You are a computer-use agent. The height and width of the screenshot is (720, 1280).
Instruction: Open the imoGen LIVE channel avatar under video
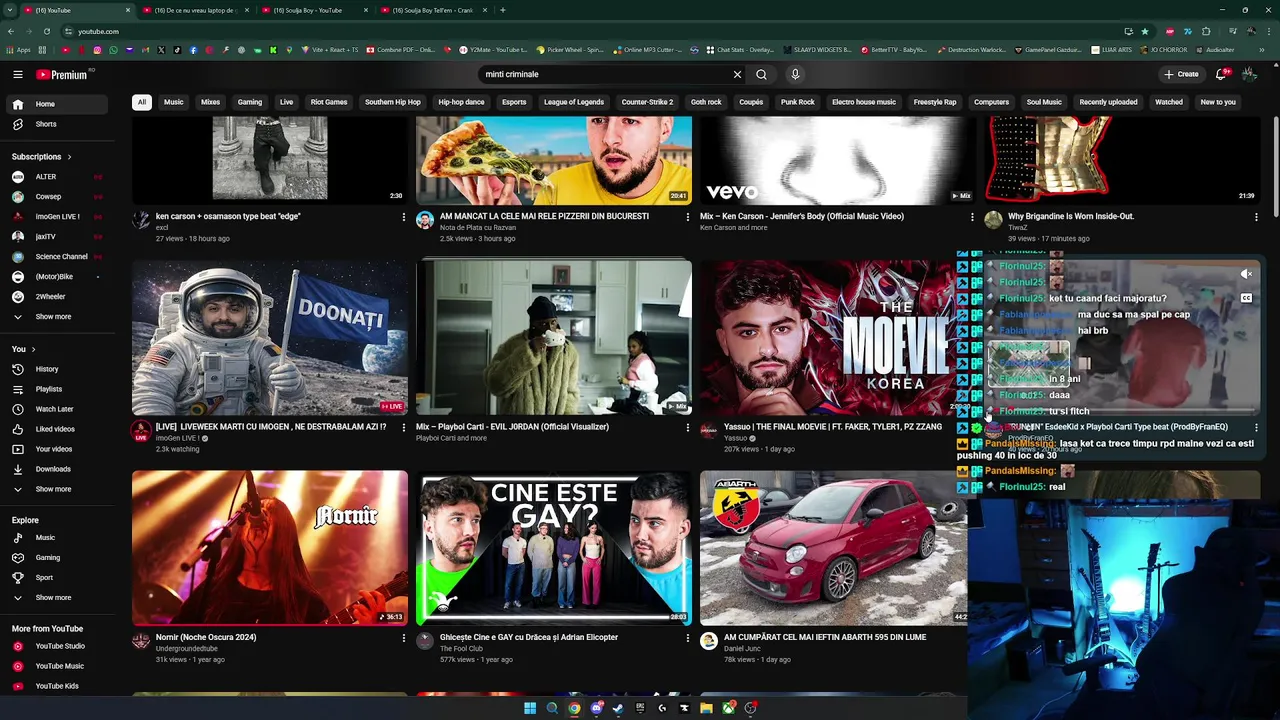[x=141, y=431]
